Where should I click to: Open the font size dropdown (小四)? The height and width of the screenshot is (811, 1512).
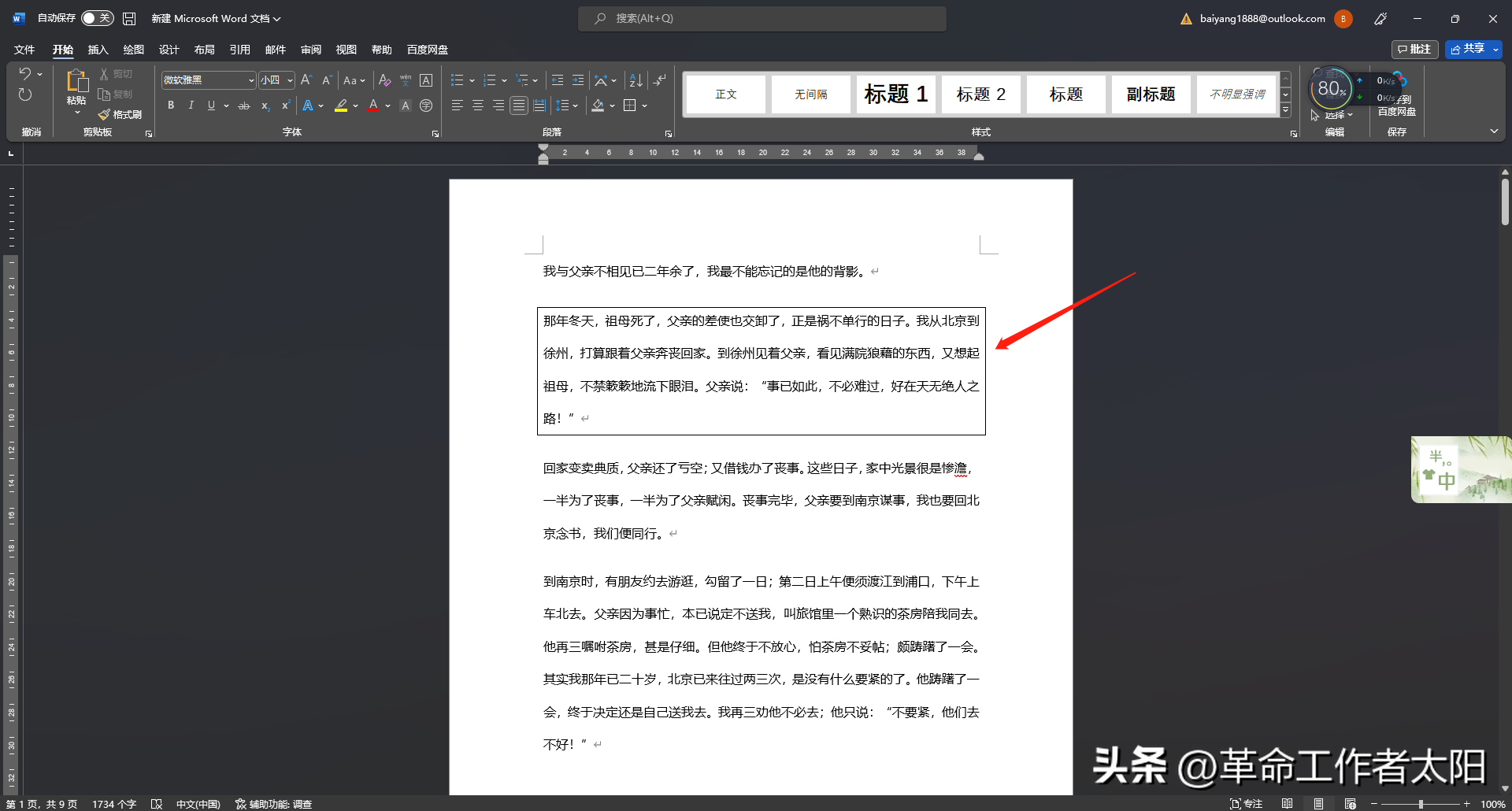290,80
